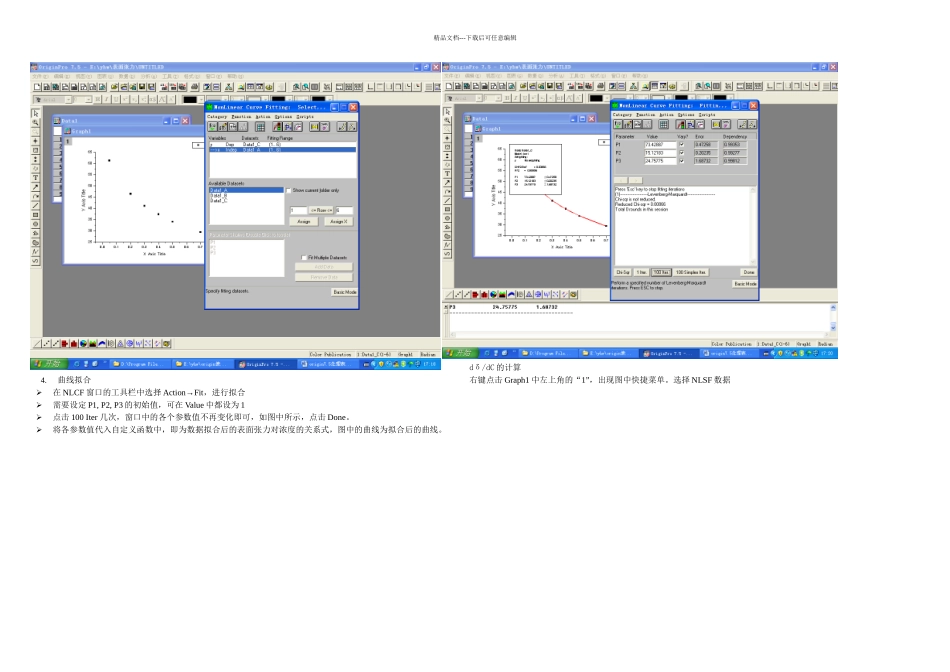Select magnifier zoom tool in left screenshot toolbox
The width and height of the screenshot is (950, 672).
36,122
